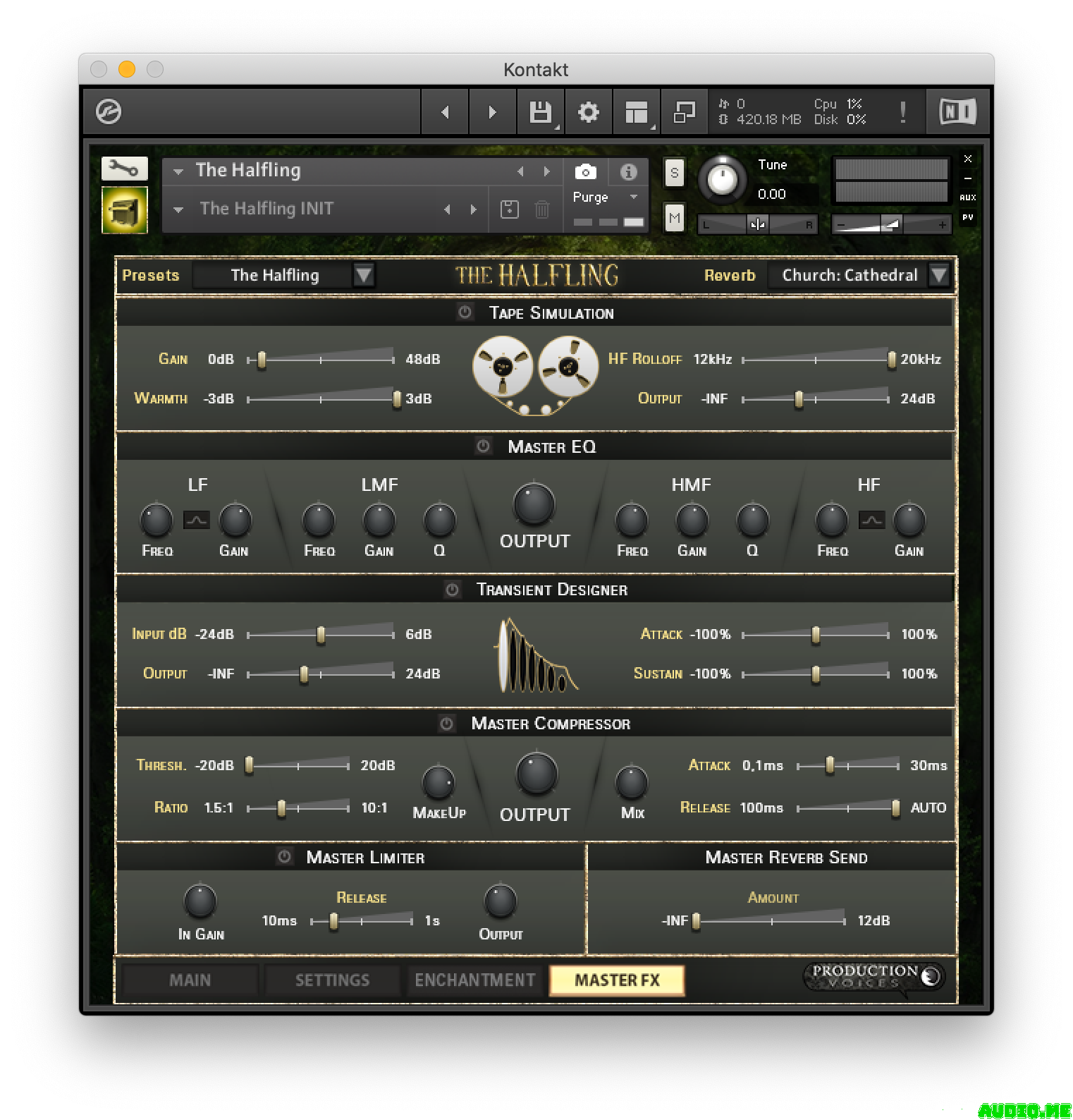Expand the Reverb type dropdown

[938, 274]
